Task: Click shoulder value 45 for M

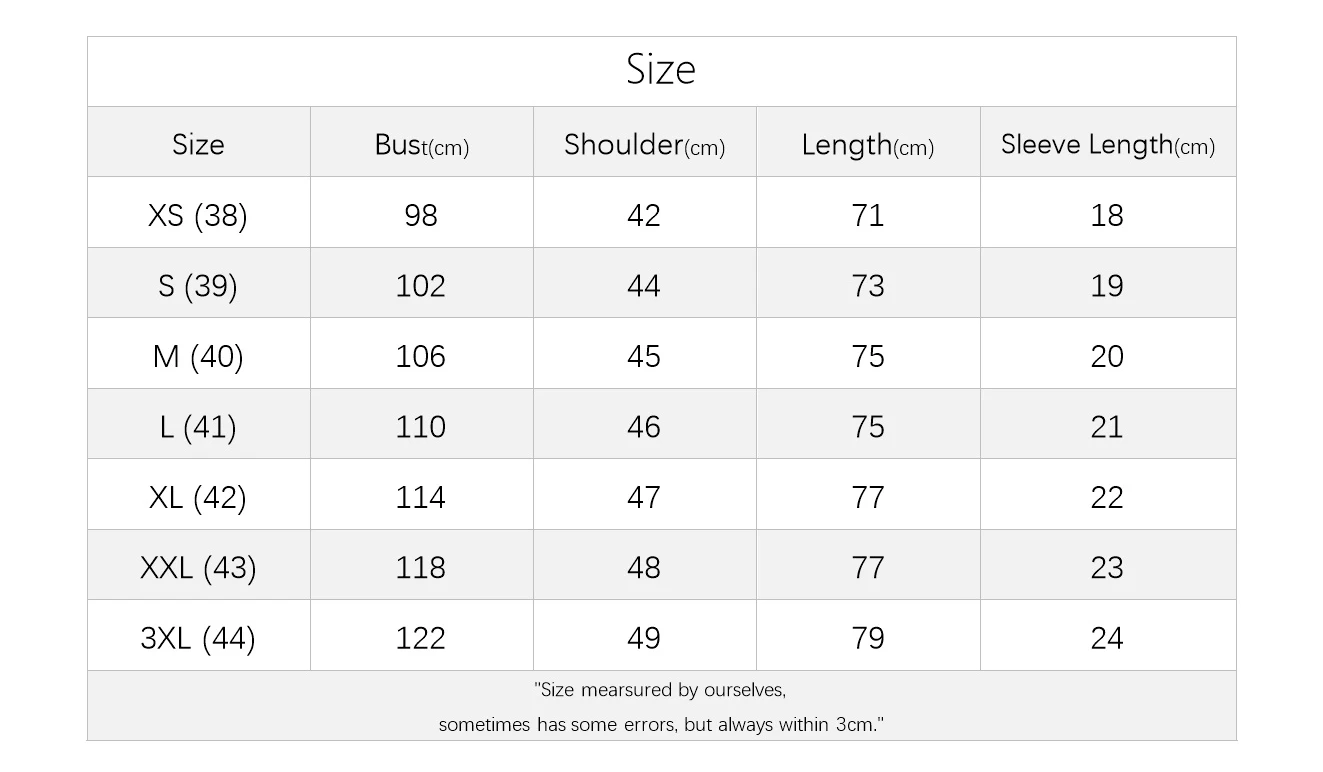Action: click(x=644, y=356)
